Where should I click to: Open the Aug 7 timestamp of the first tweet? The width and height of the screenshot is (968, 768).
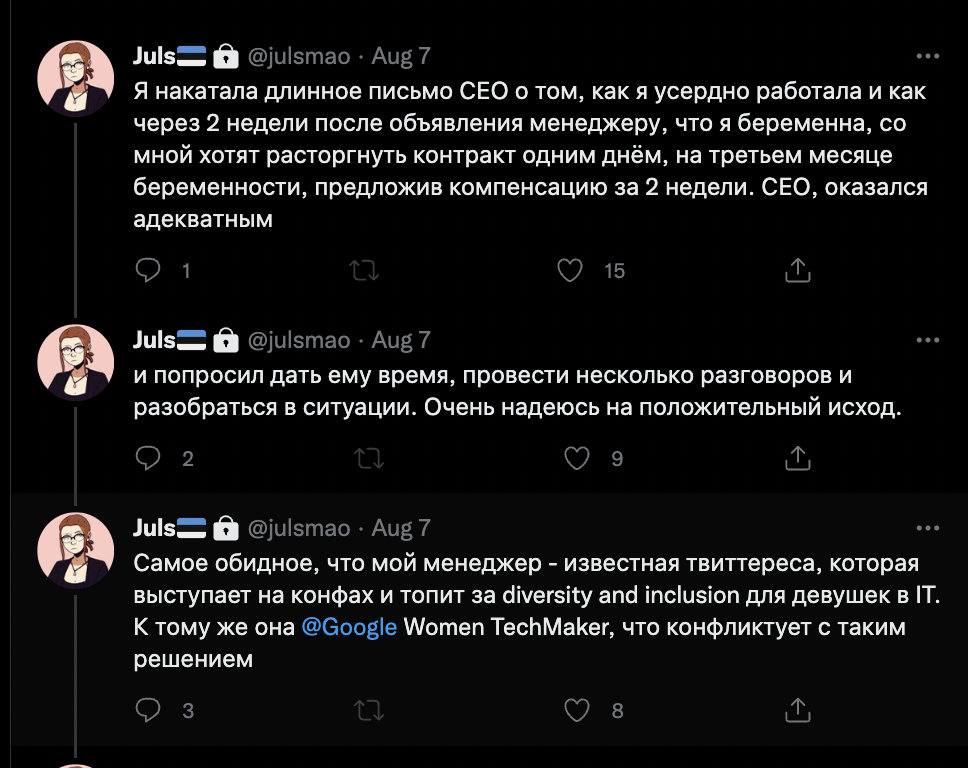tap(400, 57)
